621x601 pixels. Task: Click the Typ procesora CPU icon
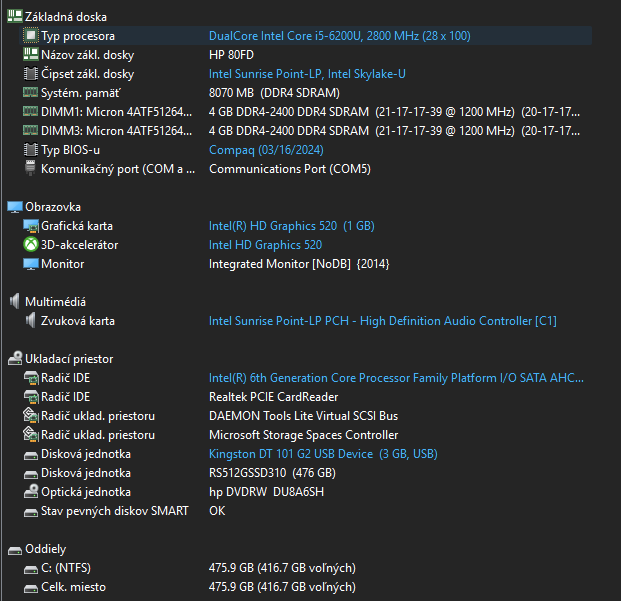coord(30,36)
